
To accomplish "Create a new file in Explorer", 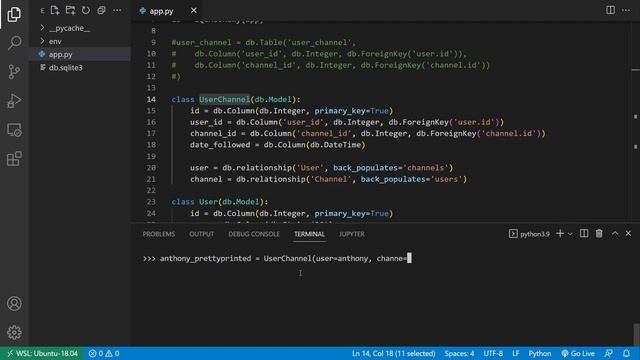I will click(55, 10).
